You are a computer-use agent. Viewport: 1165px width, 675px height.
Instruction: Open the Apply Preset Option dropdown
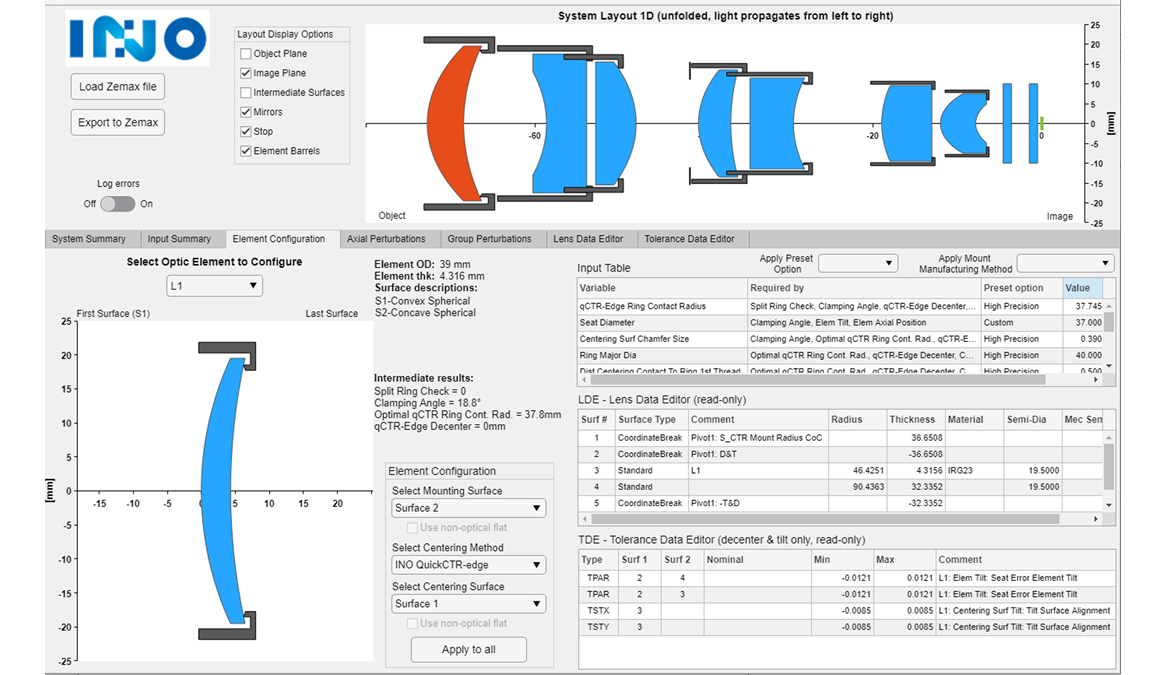(x=858, y=263)
